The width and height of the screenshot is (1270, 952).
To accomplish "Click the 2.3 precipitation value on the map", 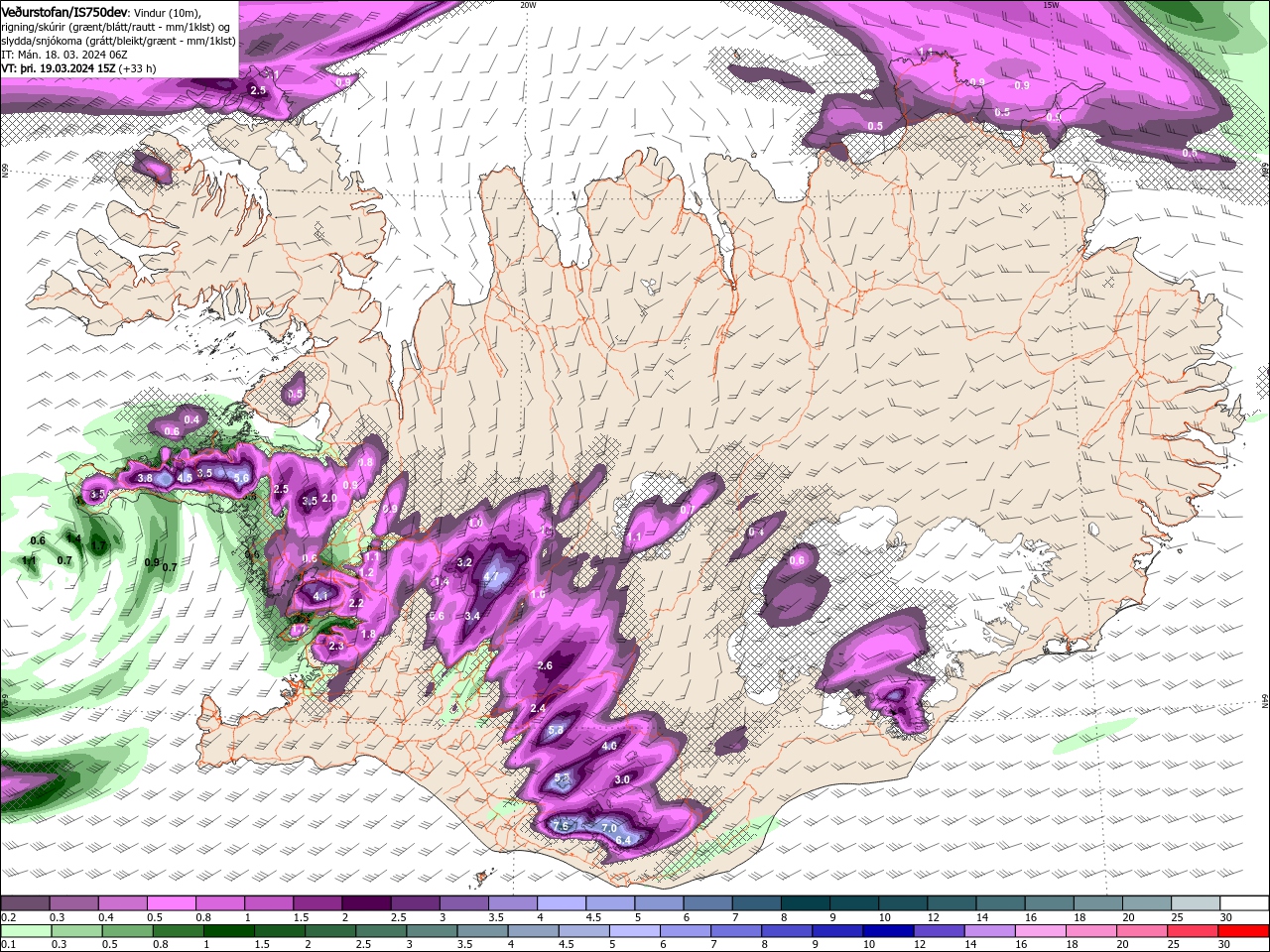I will (335, 647).
